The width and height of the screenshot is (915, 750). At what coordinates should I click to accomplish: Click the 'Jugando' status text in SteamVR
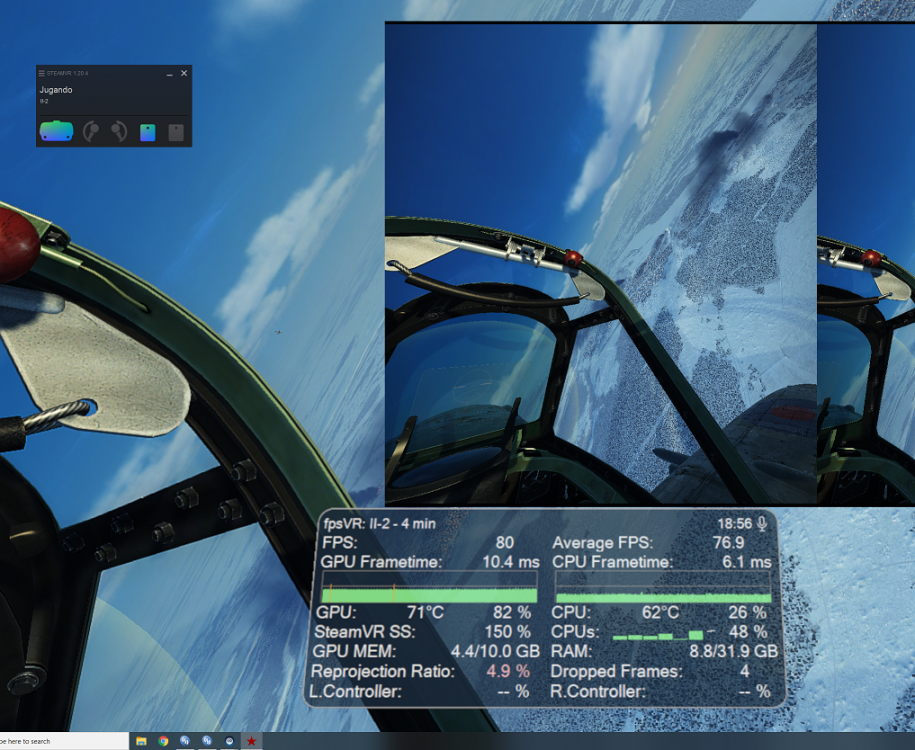pyautogui.click(x=56, y=90)
